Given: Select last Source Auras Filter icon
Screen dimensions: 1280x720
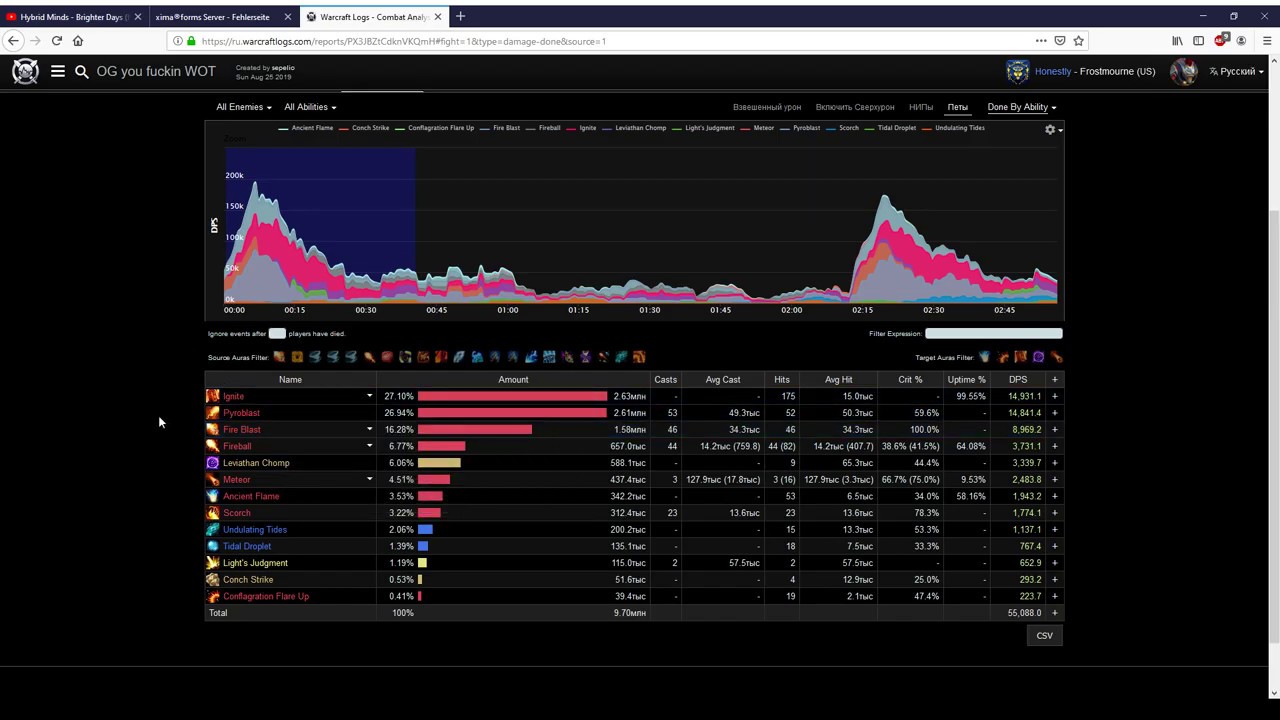Looking at the screenshot, I should 639,357.
